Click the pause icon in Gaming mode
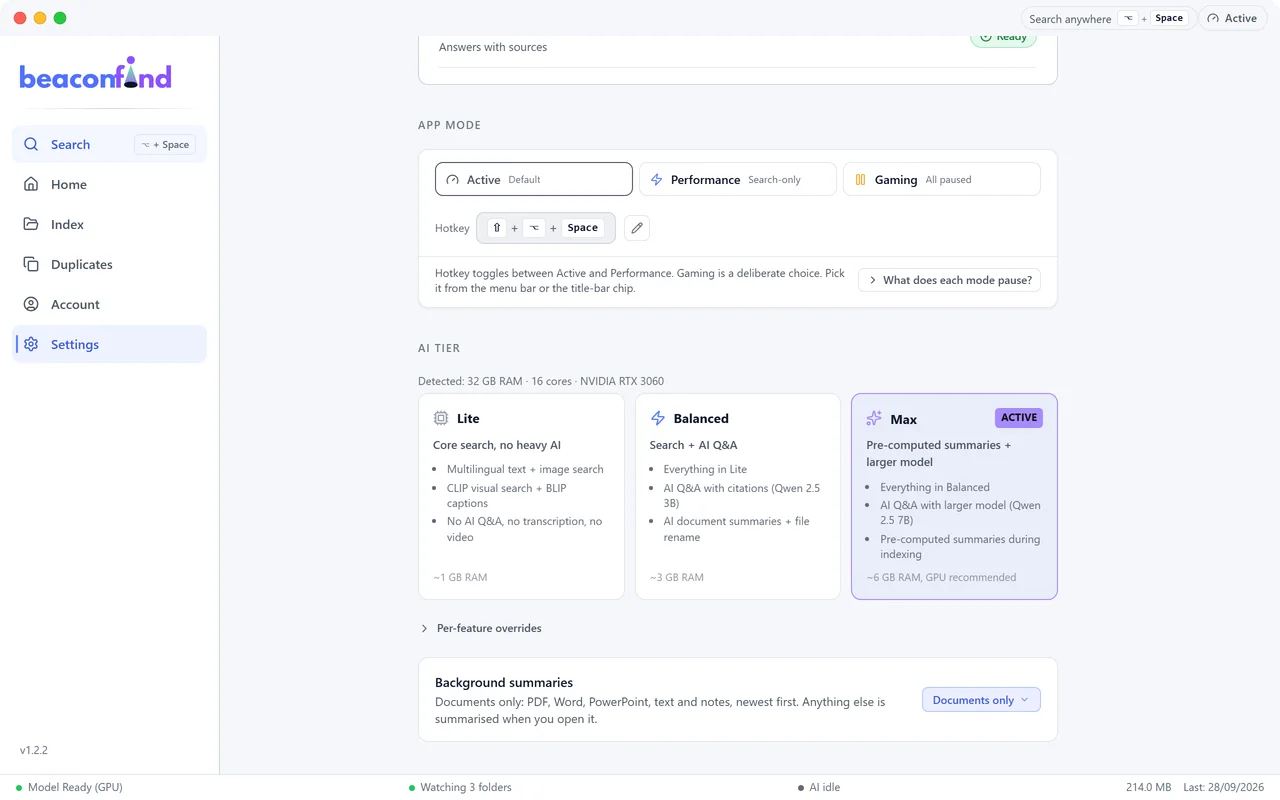Viewport: 1280px width, 800px height. [860, 180]
